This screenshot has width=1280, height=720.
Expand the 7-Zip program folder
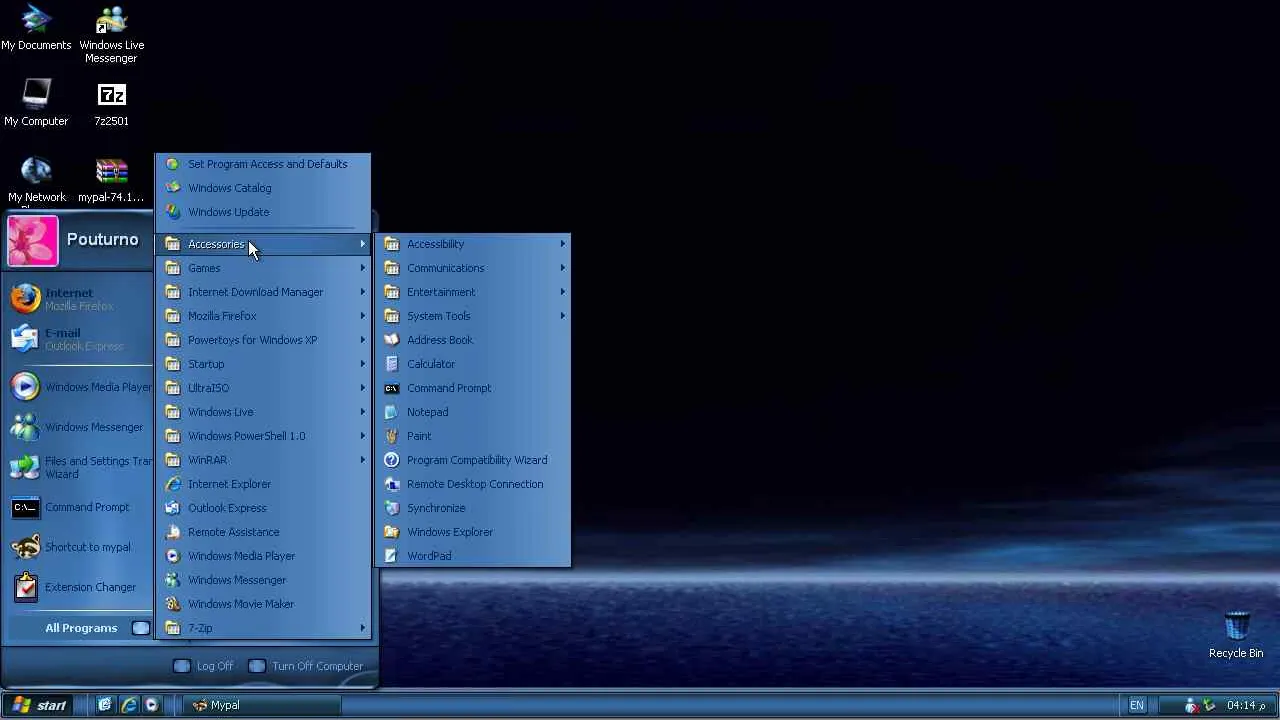(x=263, y=628)
